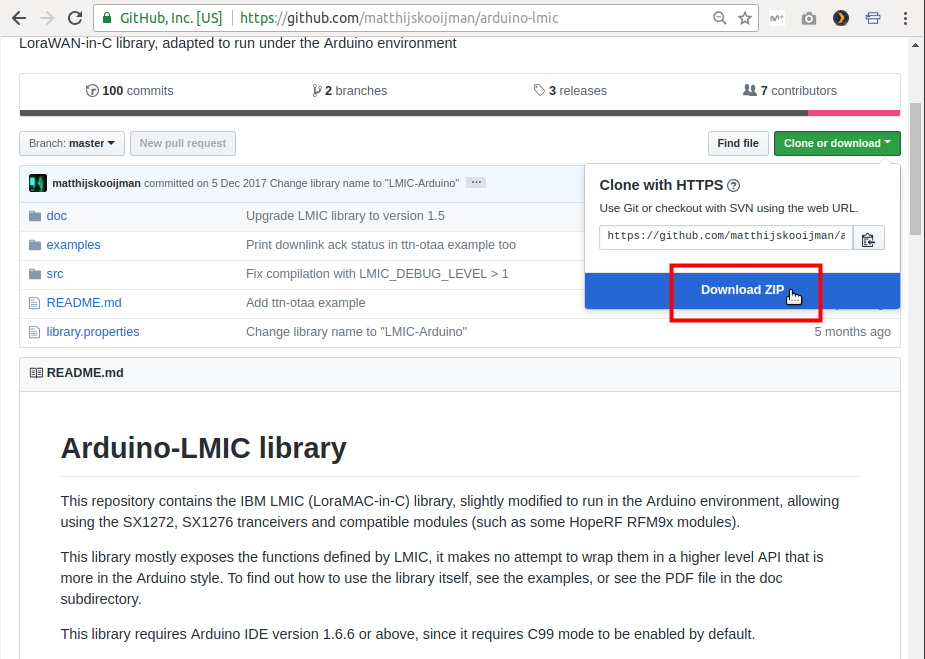The image size is (925, 659).
Task: Open commit 'Fix compilation with LMIC_DEBUG_LEVEL > 1'
Action: tap(377, 274)
